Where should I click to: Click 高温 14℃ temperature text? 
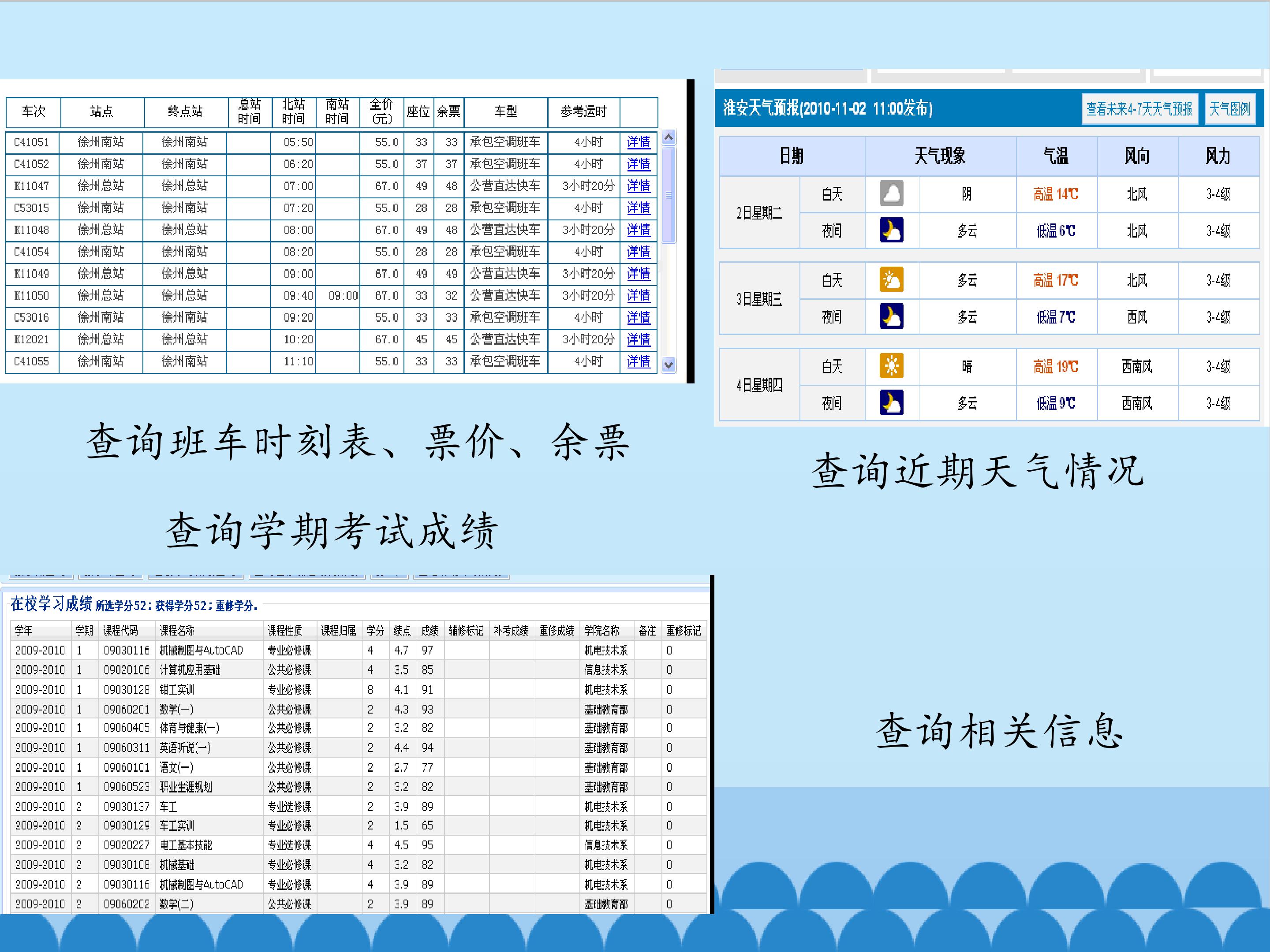click(1056, 194)
